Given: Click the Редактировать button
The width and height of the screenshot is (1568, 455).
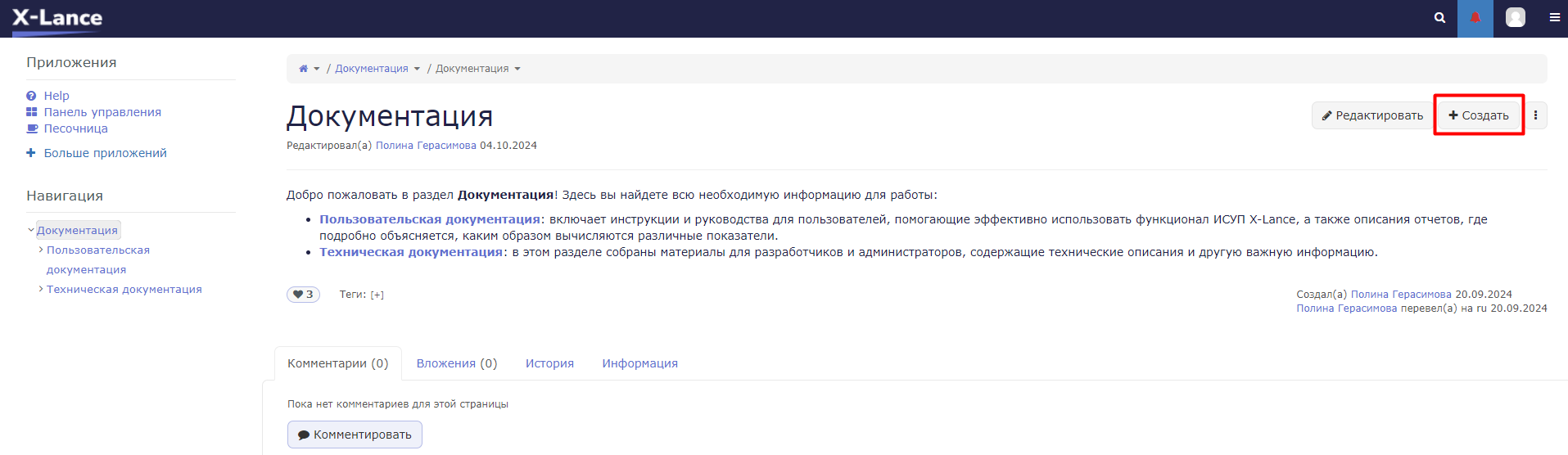Looking at the screenshot, I should pos(1373,115).
